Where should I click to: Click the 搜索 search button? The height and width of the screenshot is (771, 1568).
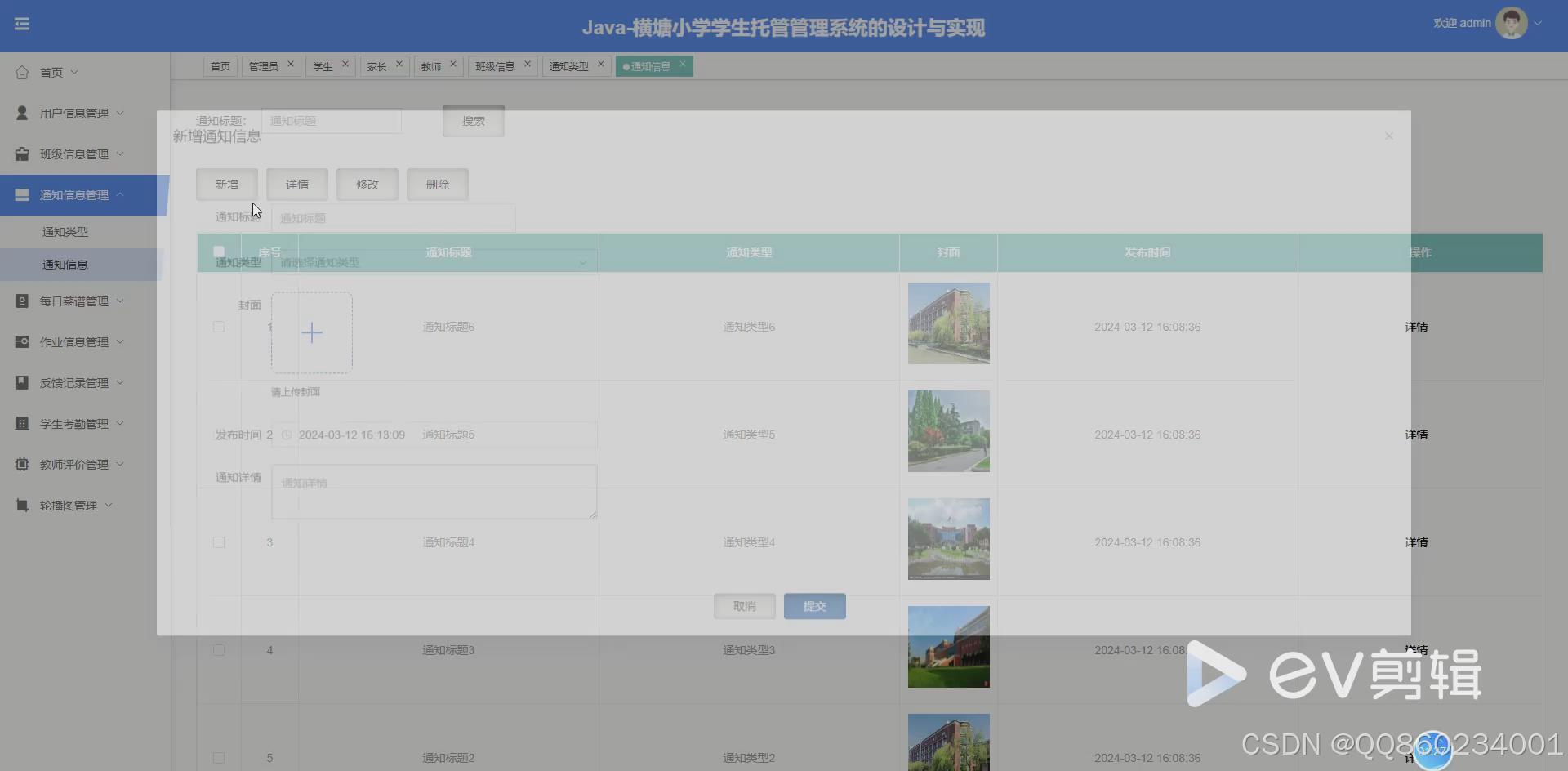click(x=474, y=121)
